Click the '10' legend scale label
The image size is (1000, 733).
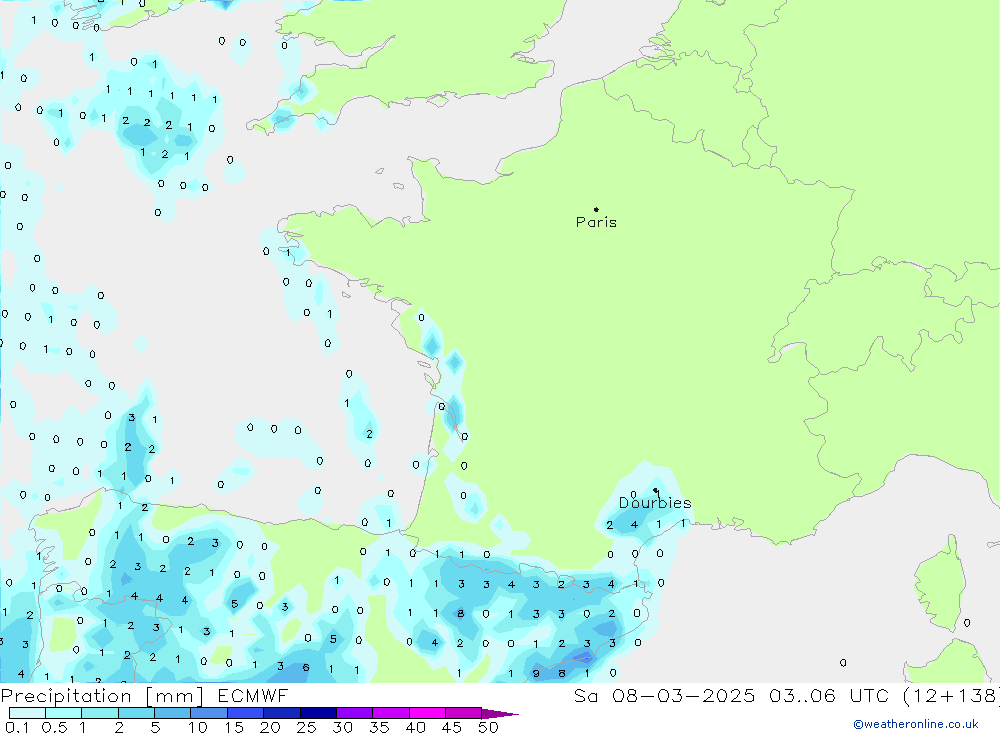[197, 727]
